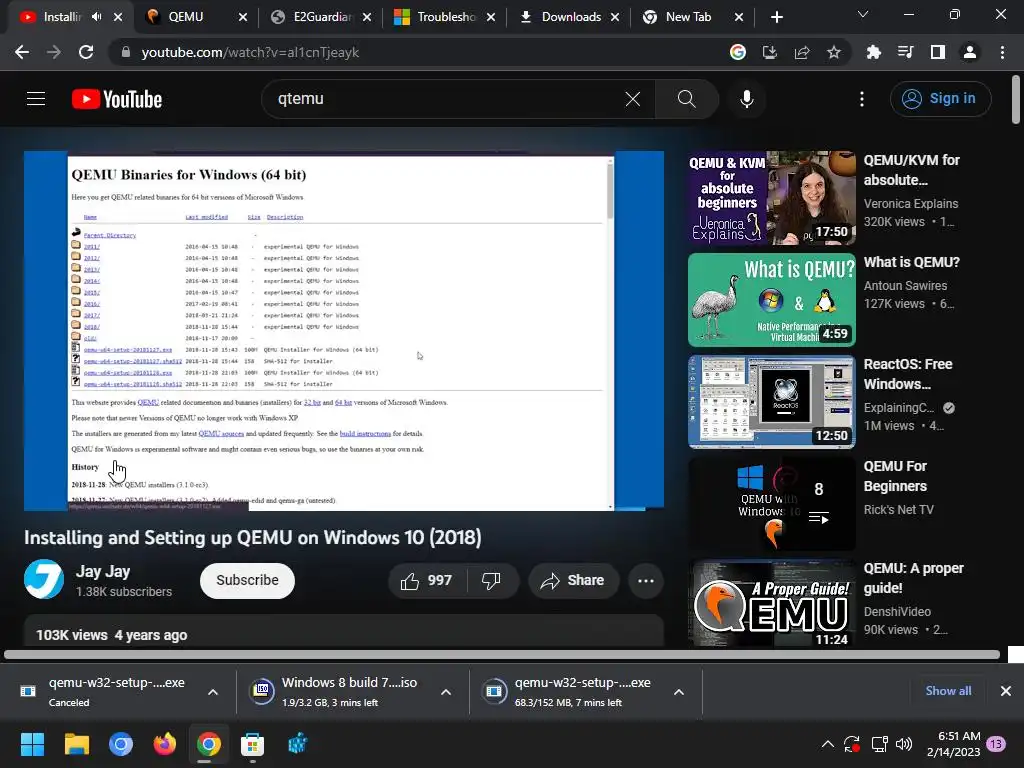Open the Extensions puzzle icon
This screenshot has height=768, width=1024.
click(x=874, y=52)
